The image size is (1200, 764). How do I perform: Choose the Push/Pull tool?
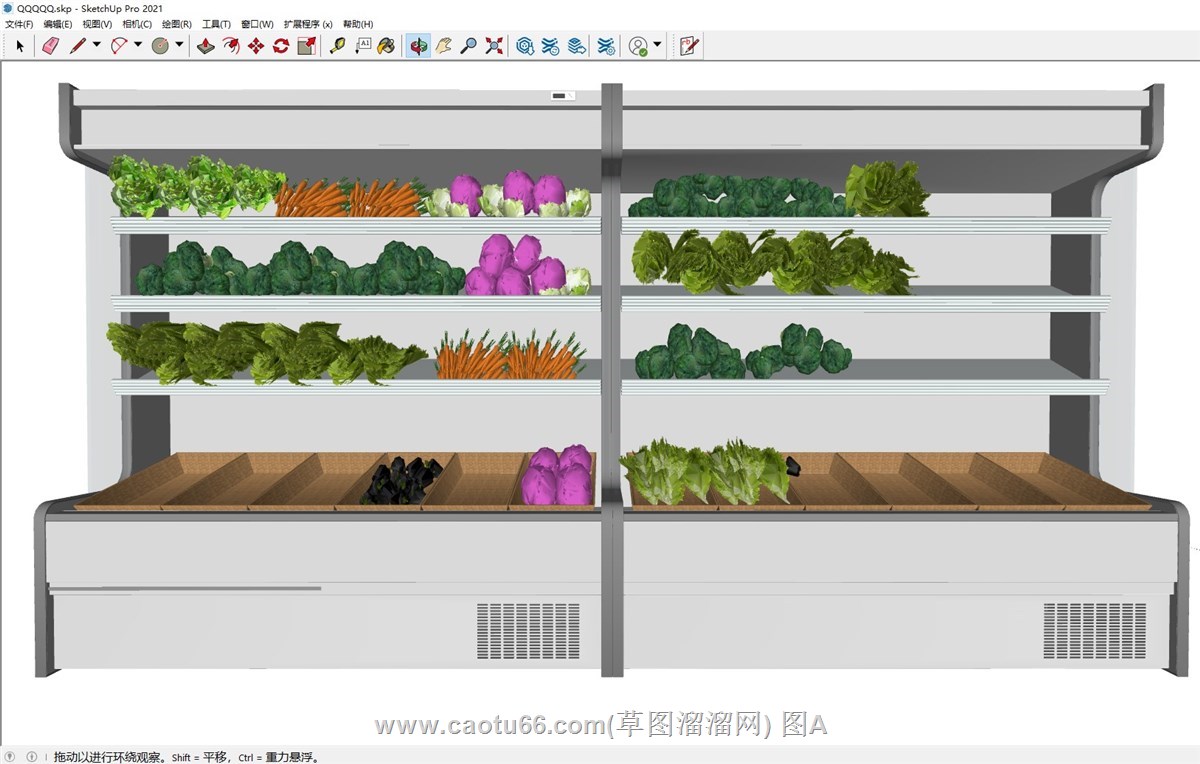click(x=205, y=46)
